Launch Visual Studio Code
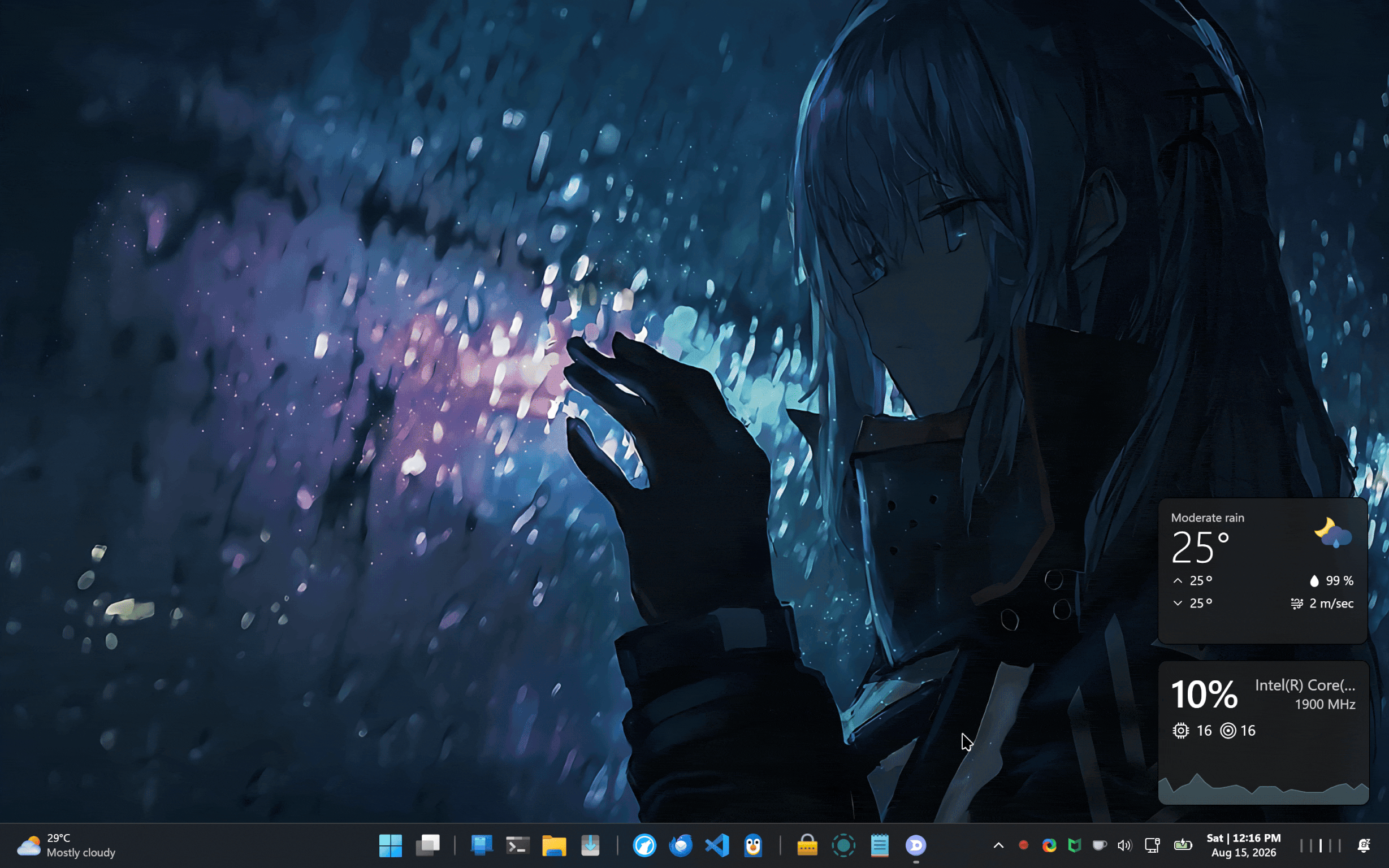This screenshot has width=1389, height=868. point(717,845)
